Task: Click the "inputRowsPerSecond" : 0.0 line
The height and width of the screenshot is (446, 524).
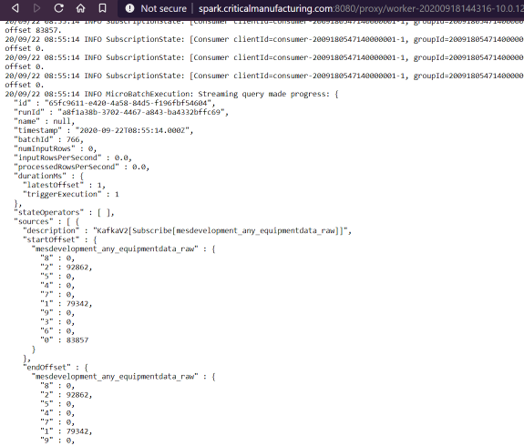Action: (73, 158)
